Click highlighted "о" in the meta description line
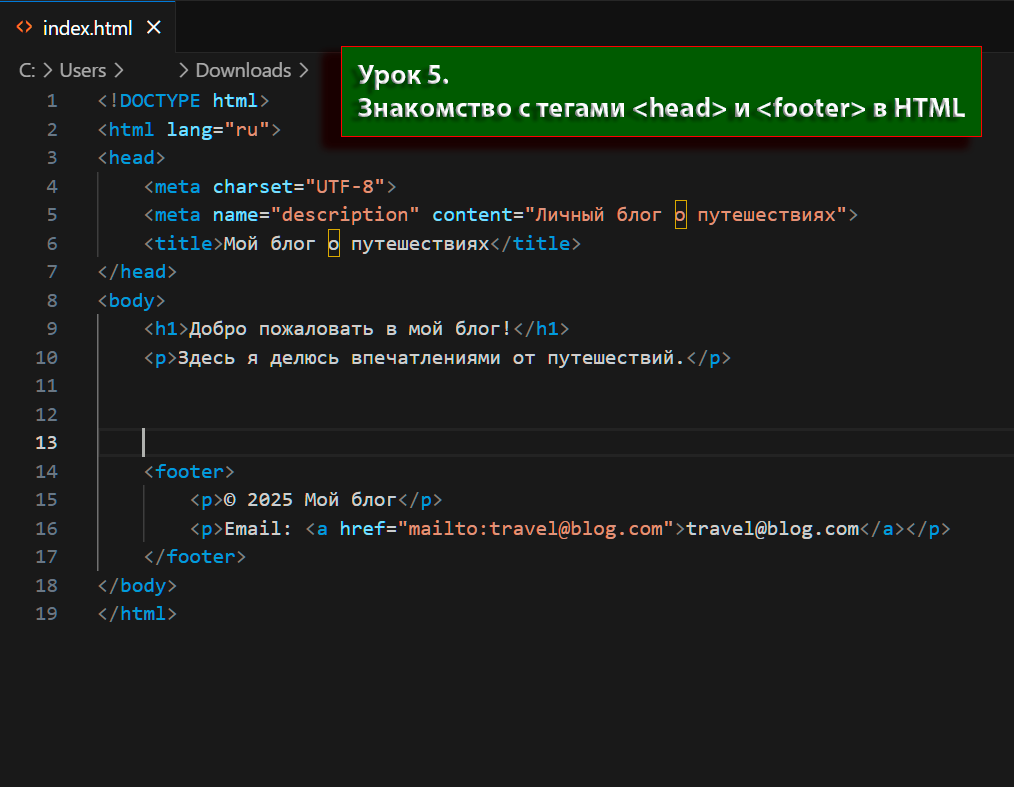 tap(681, 215)
